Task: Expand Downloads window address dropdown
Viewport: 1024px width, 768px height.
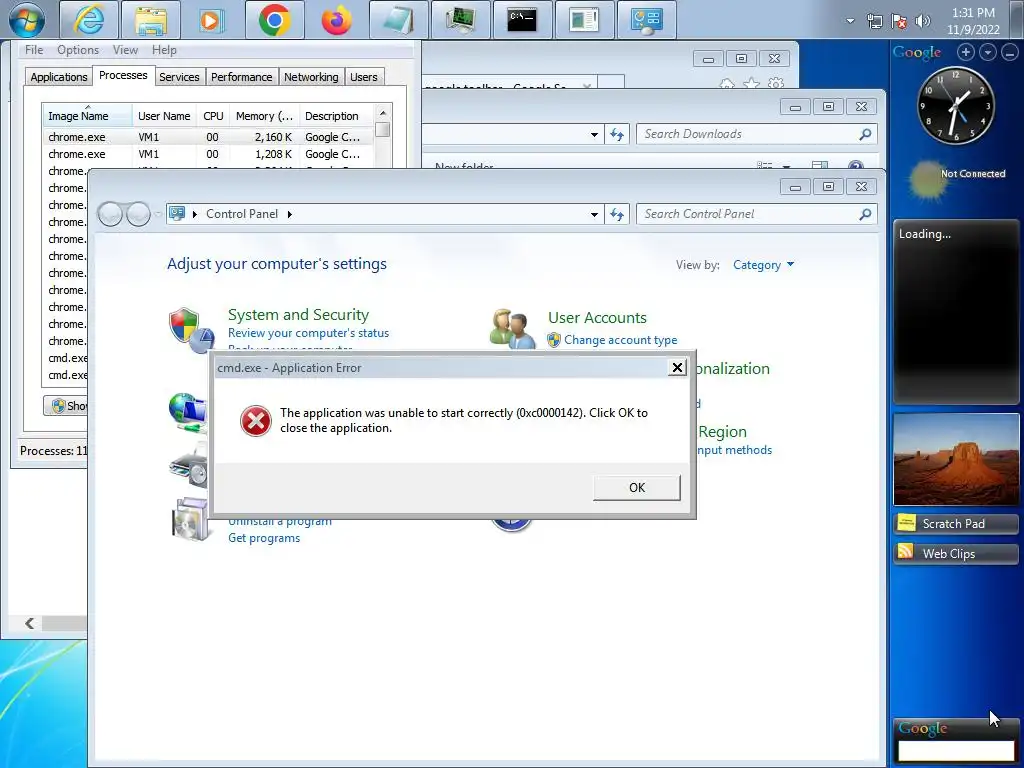Action: click(x=594, y=135)
